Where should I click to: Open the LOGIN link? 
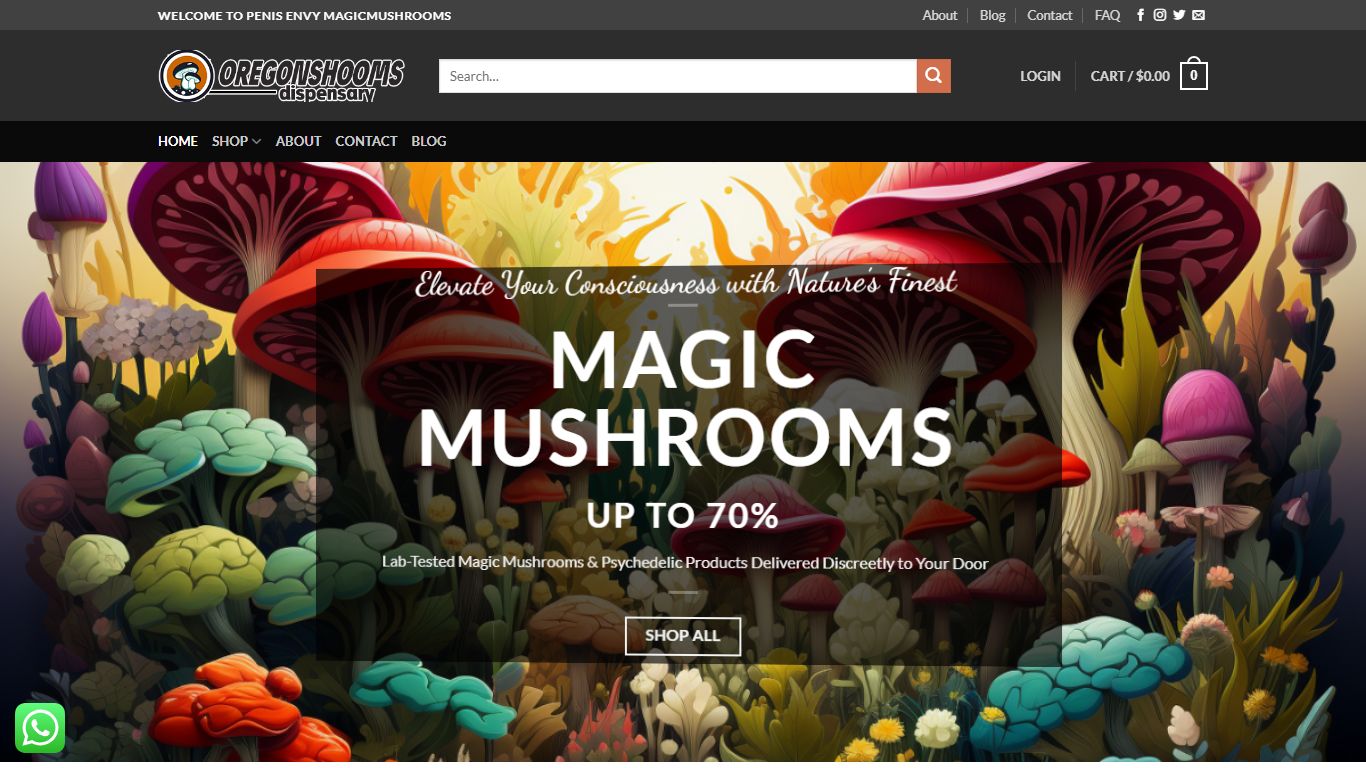click(1040, 75)
